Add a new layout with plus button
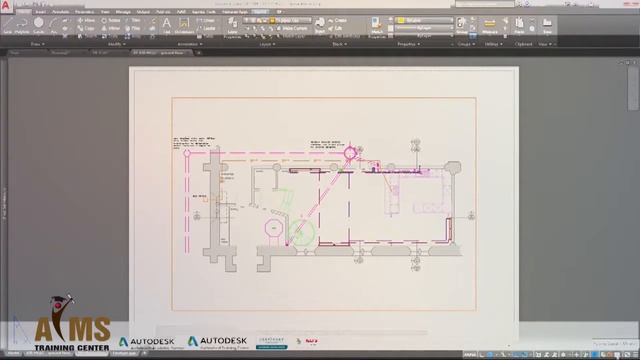The image size is (640, 360). pos(144,353)
